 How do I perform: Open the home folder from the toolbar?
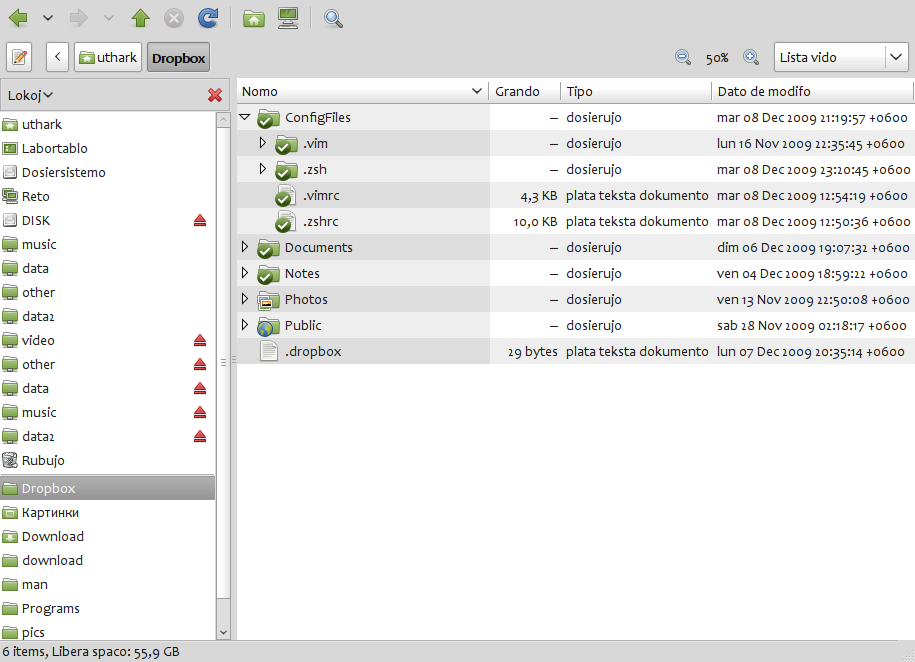(x=253, y=17)
